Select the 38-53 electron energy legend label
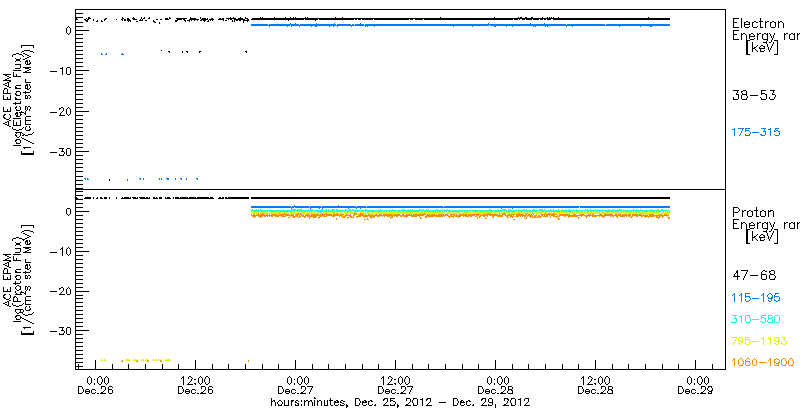 [754, 95]
